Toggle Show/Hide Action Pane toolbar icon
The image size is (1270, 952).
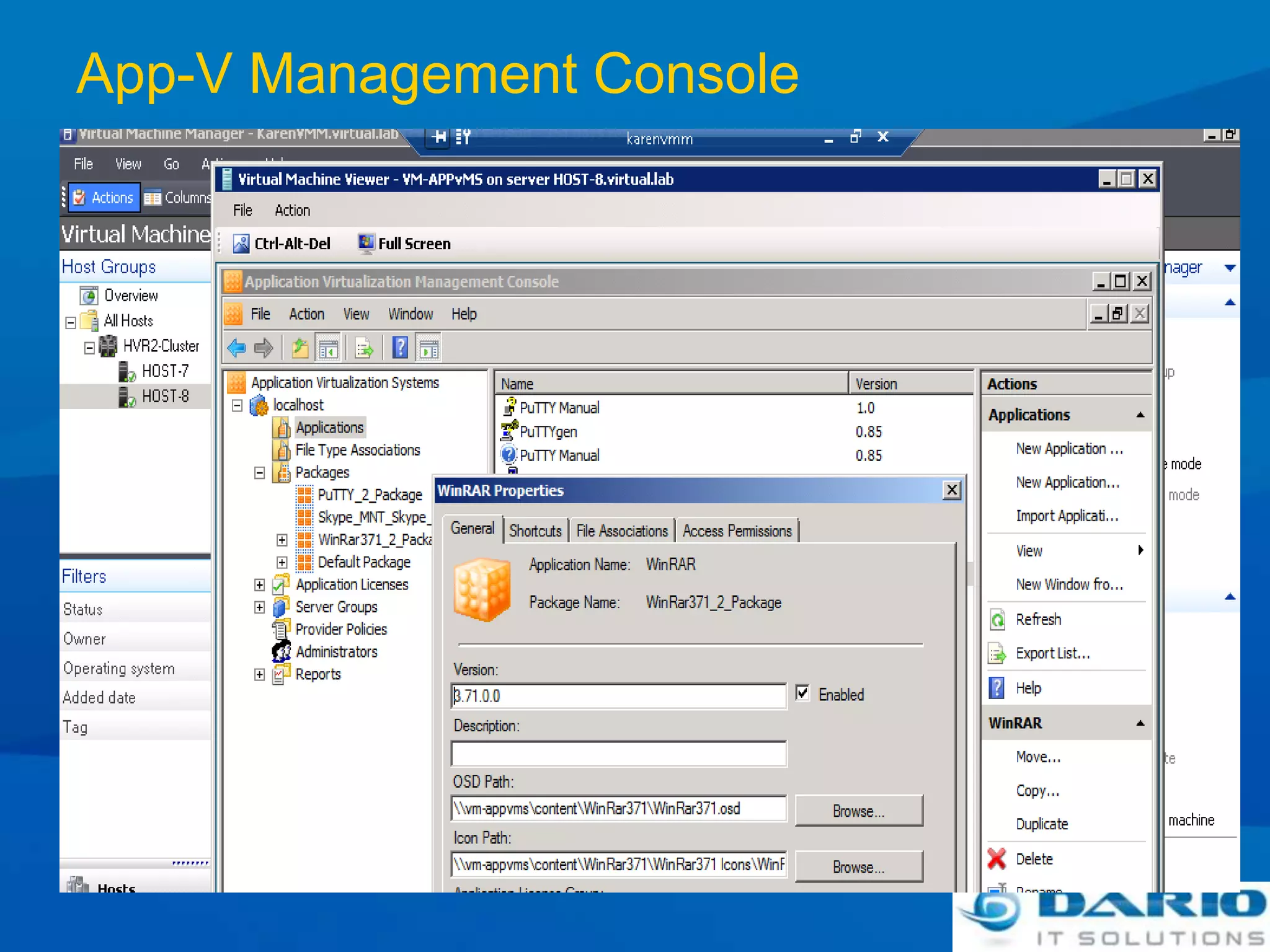429,348
